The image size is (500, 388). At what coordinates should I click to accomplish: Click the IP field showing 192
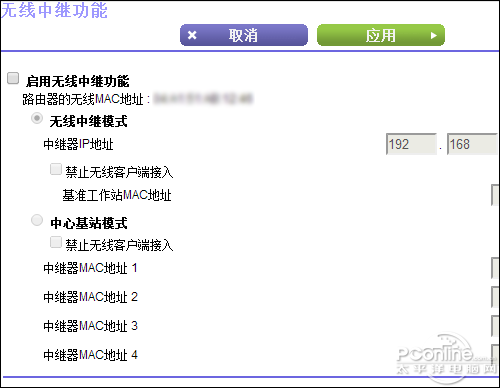point(411,144)
